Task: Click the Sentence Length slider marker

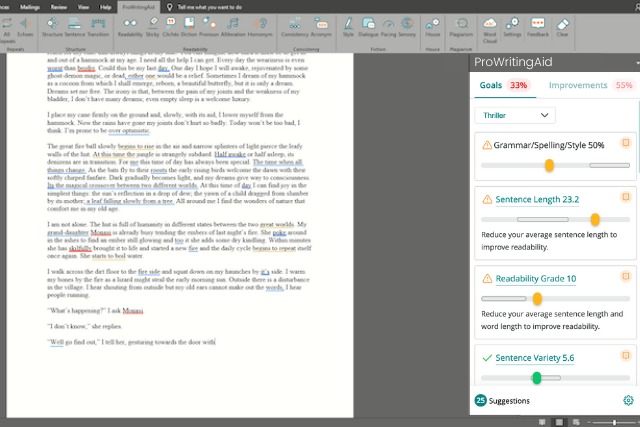Action: click(595, 220)
